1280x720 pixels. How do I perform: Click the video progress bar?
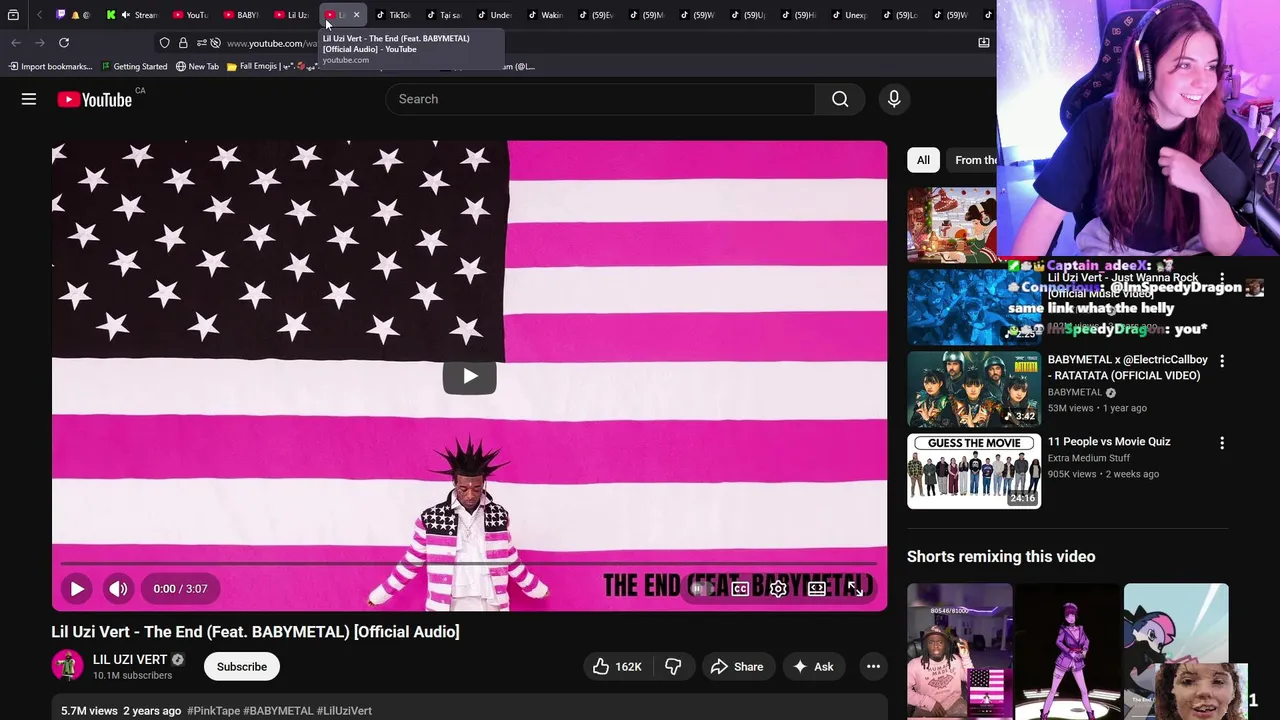click(469, 565)
